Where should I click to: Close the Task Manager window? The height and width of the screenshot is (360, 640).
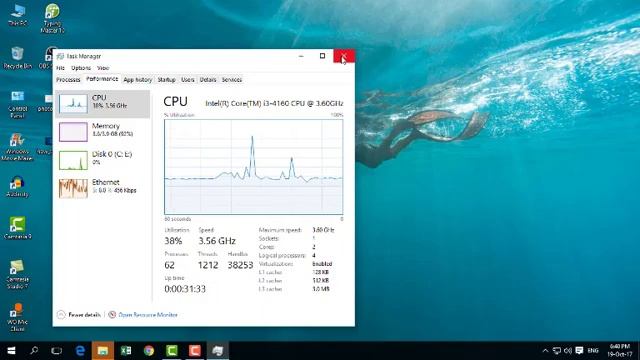[x=344, y=56]
